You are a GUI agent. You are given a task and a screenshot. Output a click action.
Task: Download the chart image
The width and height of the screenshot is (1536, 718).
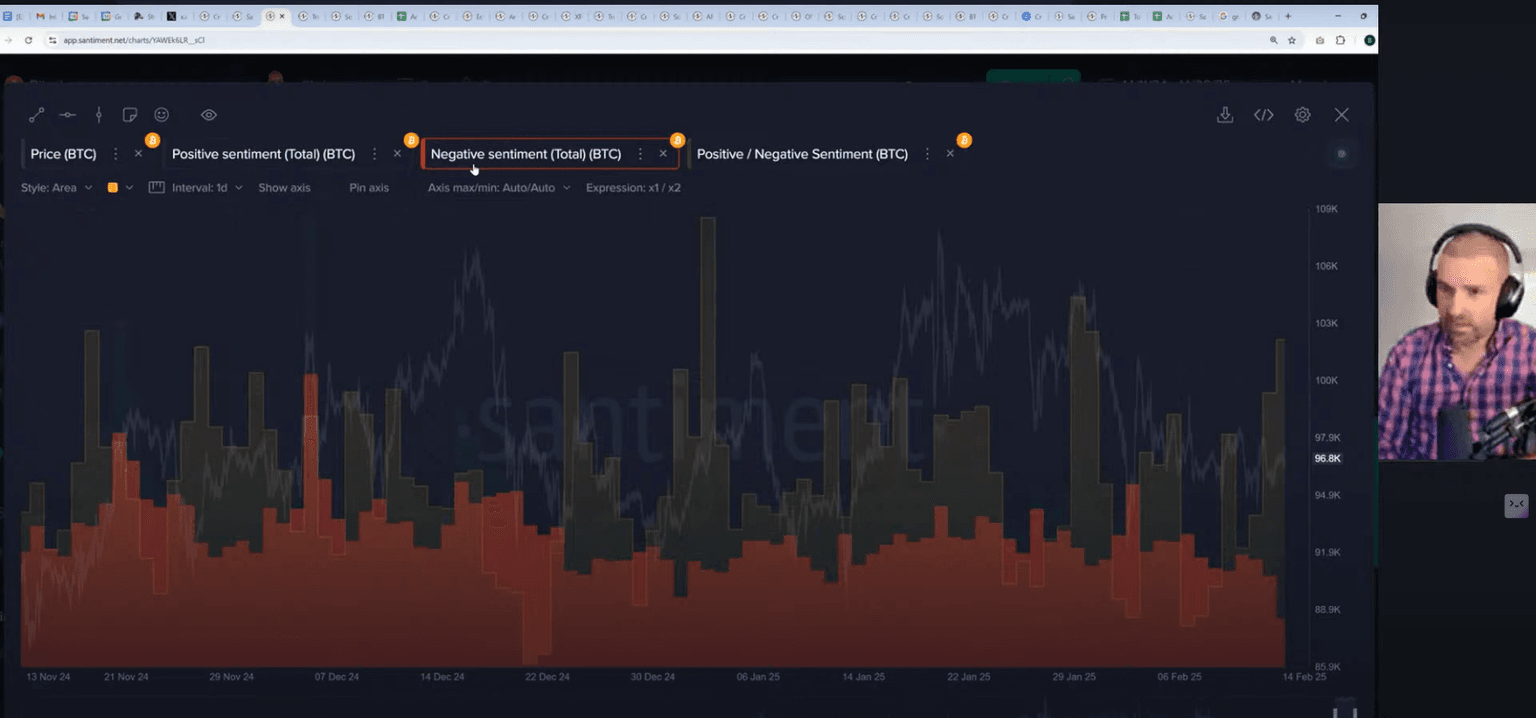(1224, 115)
